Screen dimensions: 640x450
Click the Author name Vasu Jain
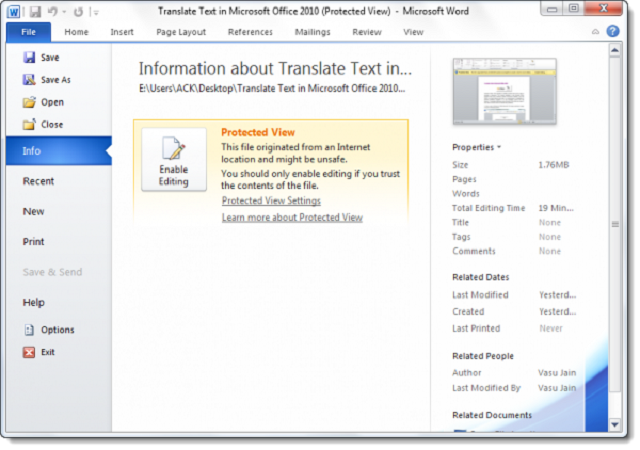pos(557,372)
